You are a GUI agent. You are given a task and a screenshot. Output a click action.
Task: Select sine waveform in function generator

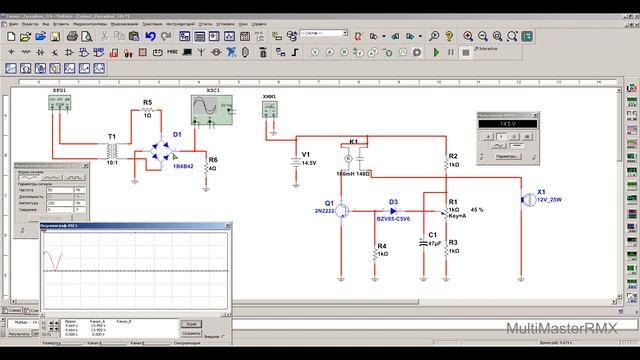[x=29, y=178]
